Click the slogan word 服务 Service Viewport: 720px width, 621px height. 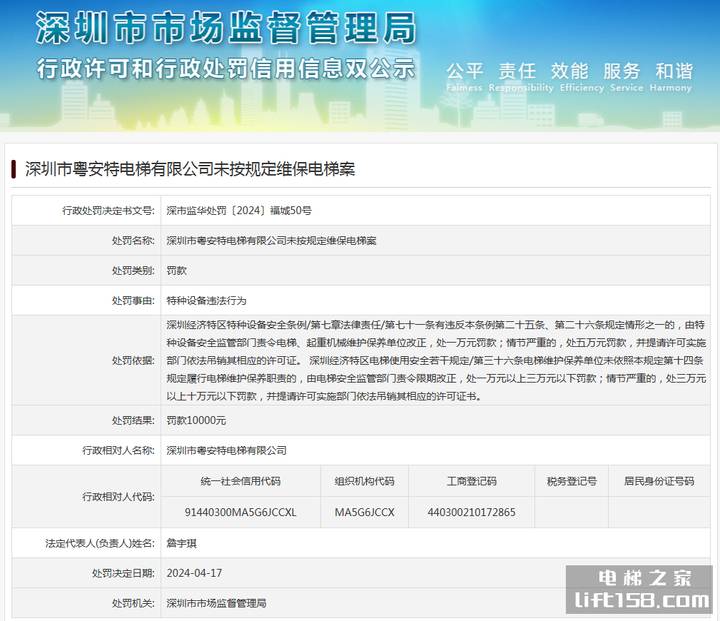pos(626,77)
